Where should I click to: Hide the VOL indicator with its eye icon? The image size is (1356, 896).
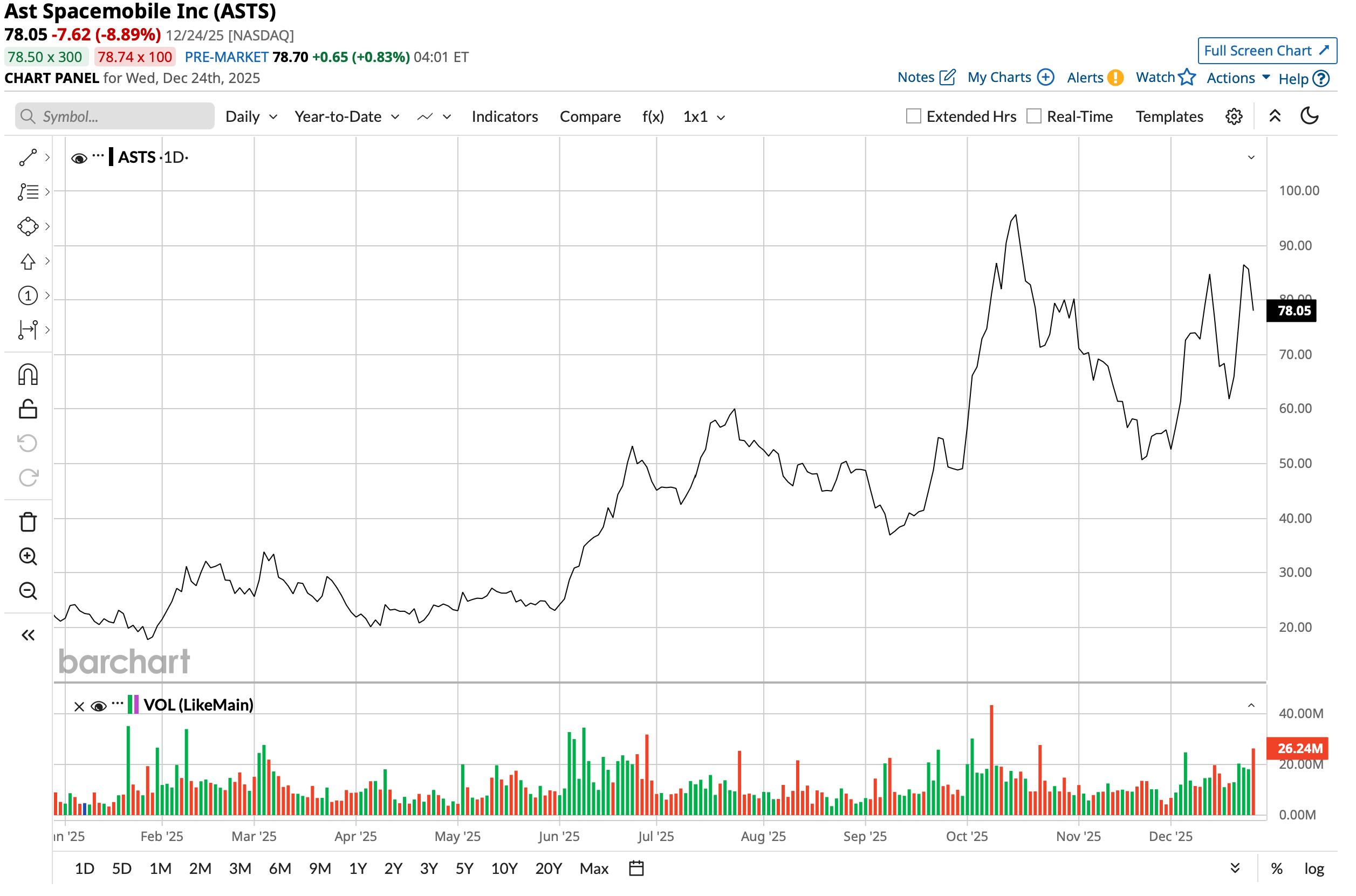[x=98, y=706]
